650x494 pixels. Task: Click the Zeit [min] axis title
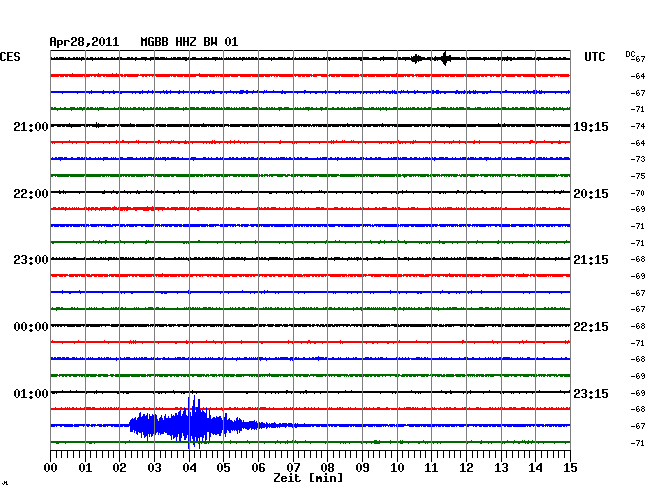(x=308, y=478)
